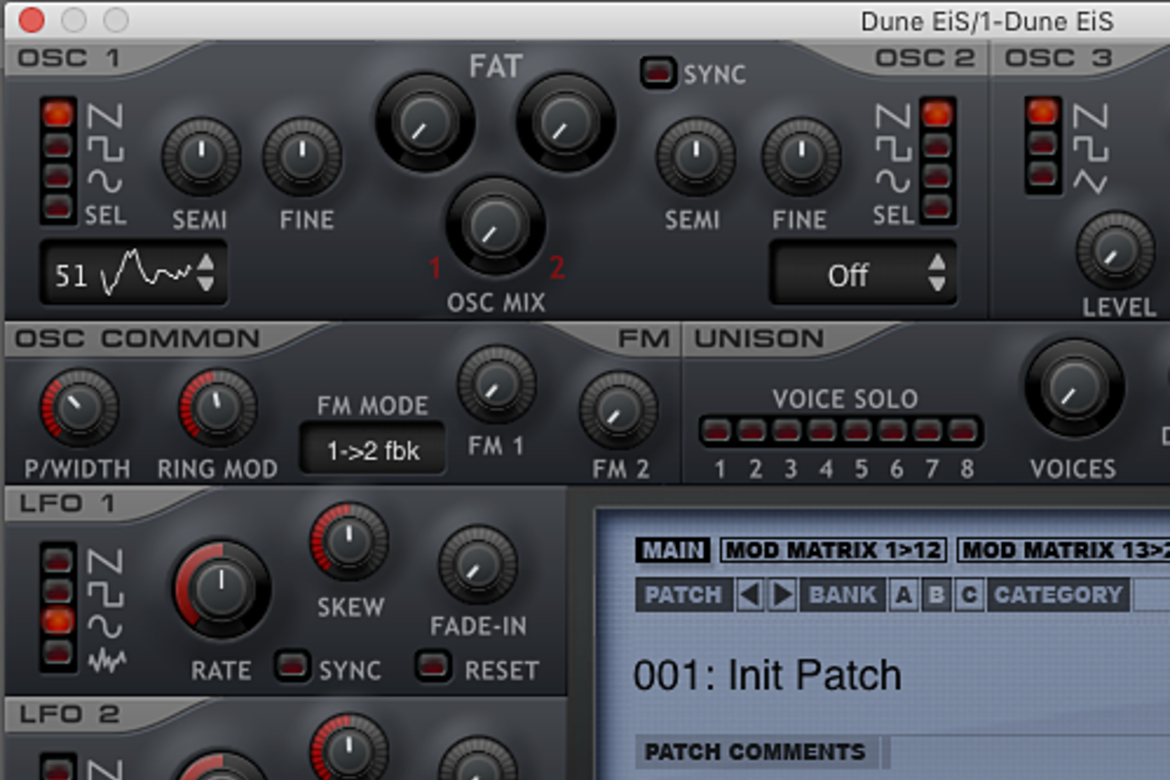The width and height of the screenshot is (1170, 780).
Task: Select LFO 1 sawtooth waveform LED
Action: pos(58,559)
